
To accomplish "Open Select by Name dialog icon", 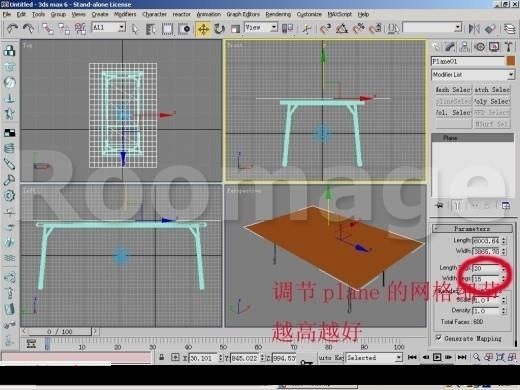I will (x=151, y=29).
